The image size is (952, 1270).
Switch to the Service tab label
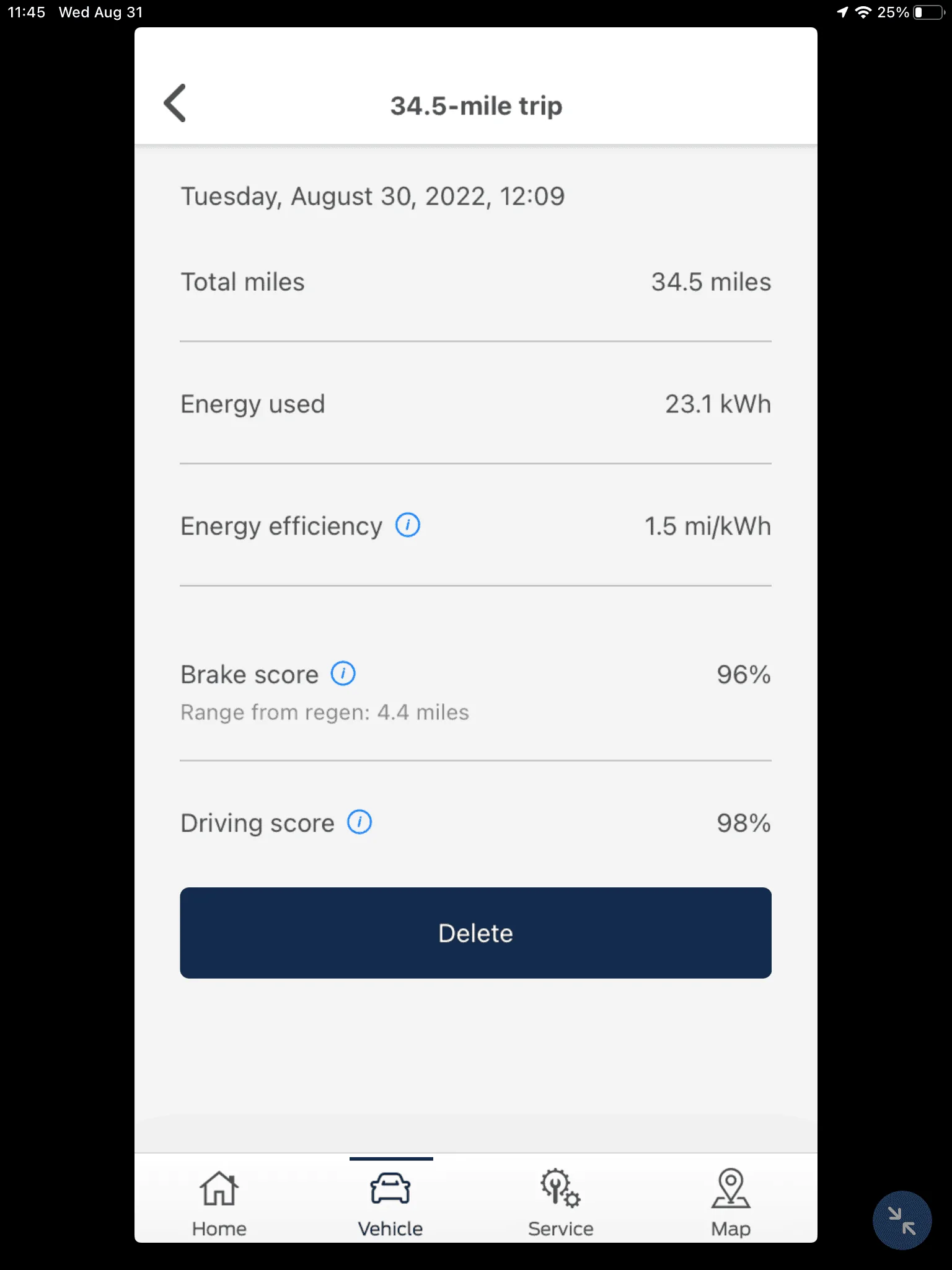coord(560,1229)
